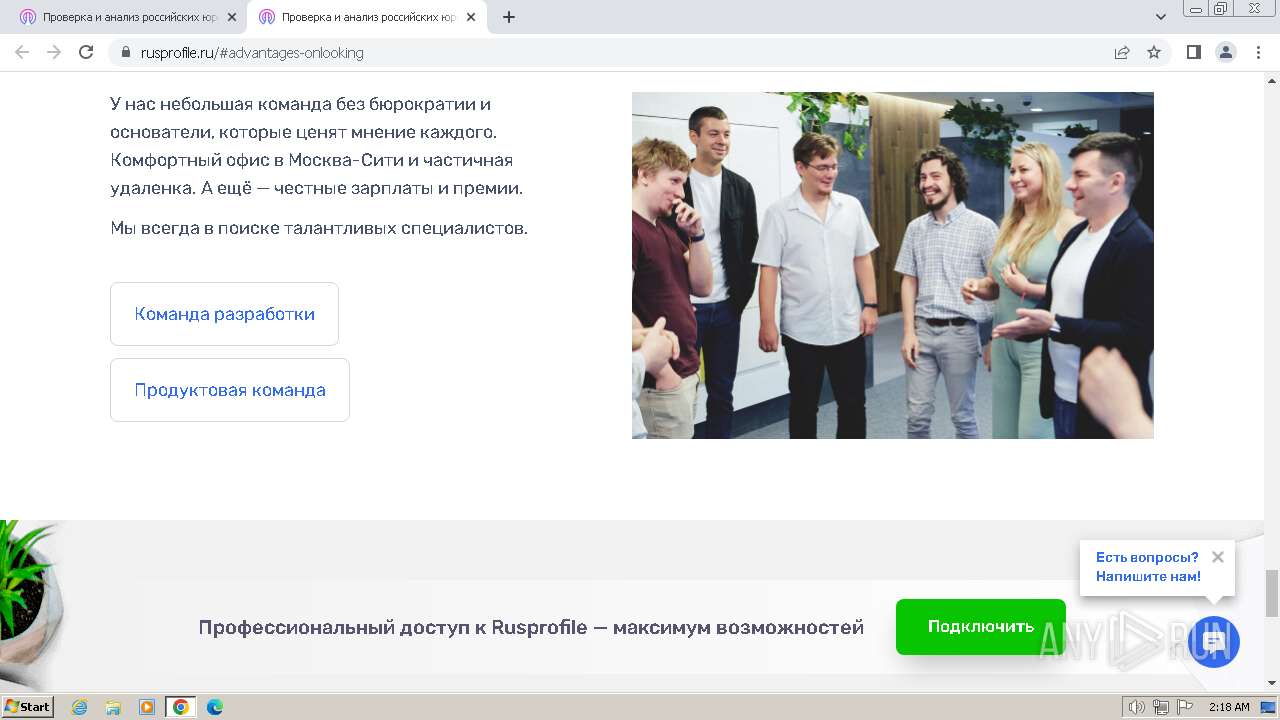Image resolution: width=1280 pixels, height=720 pixels.
Task: Click the page vertical scrollbar thumb
Action: pos(1272,594)
